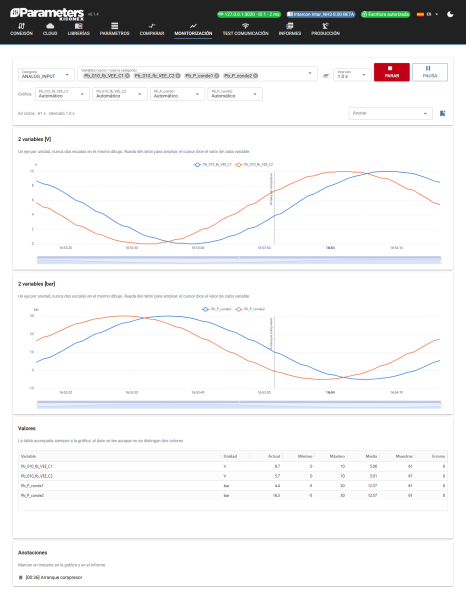Open the Parámetros section
The height and width of the screenshot is (599, 466).
click(x=115, y=29)
